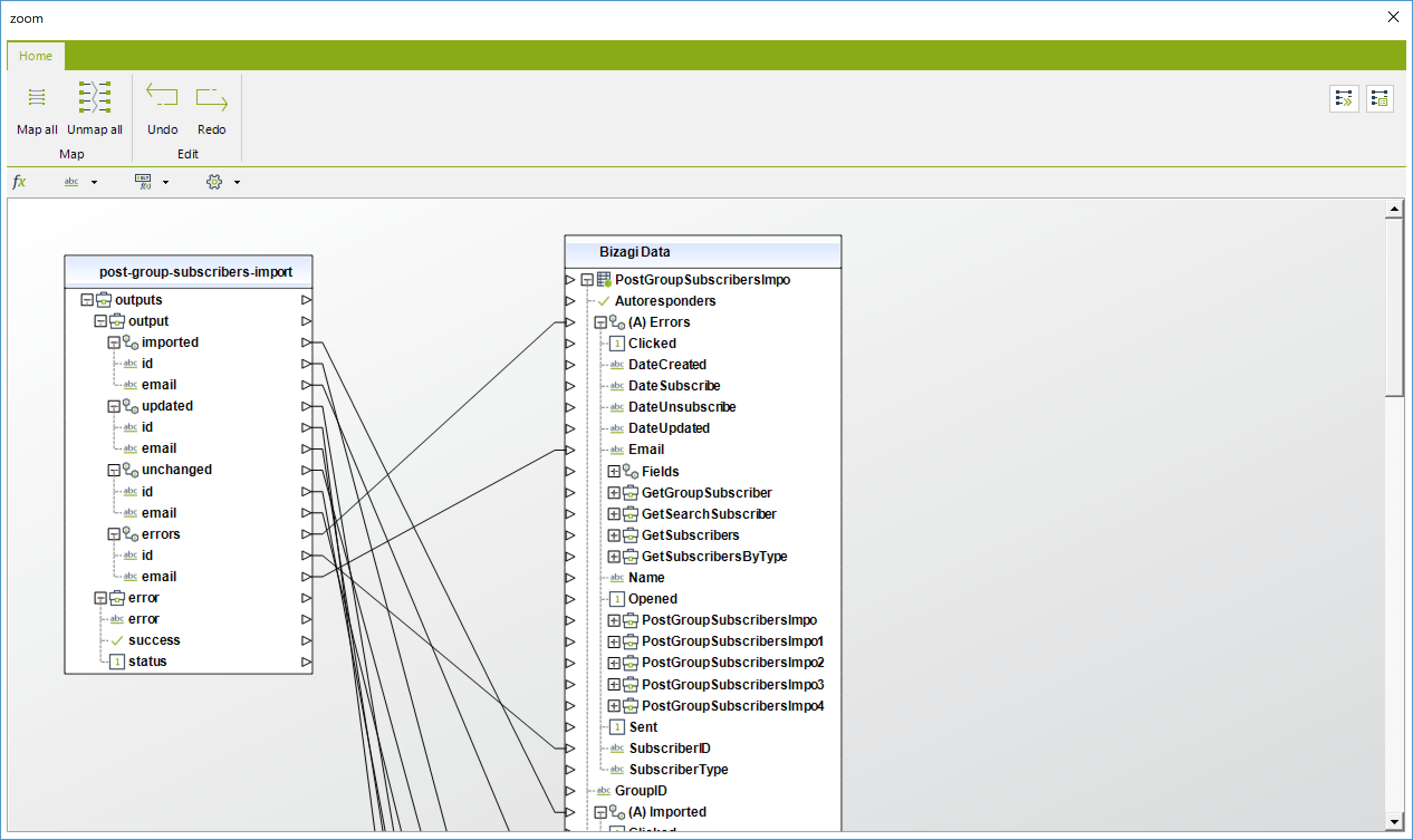
Task: Select the Autoresponders boolean attribute
Action: pos(665,301)
